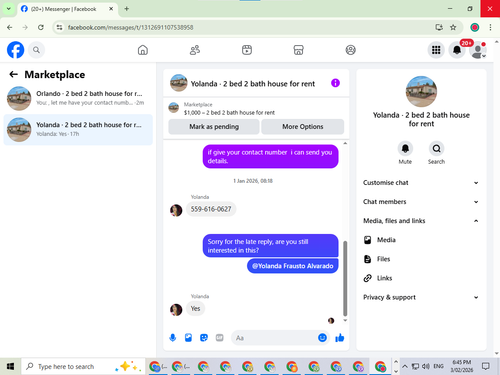This screenshot has width=500, height=375.
Task: Select Yolanda 2 bed 2 bath conversation
Action: coord(78,129)
